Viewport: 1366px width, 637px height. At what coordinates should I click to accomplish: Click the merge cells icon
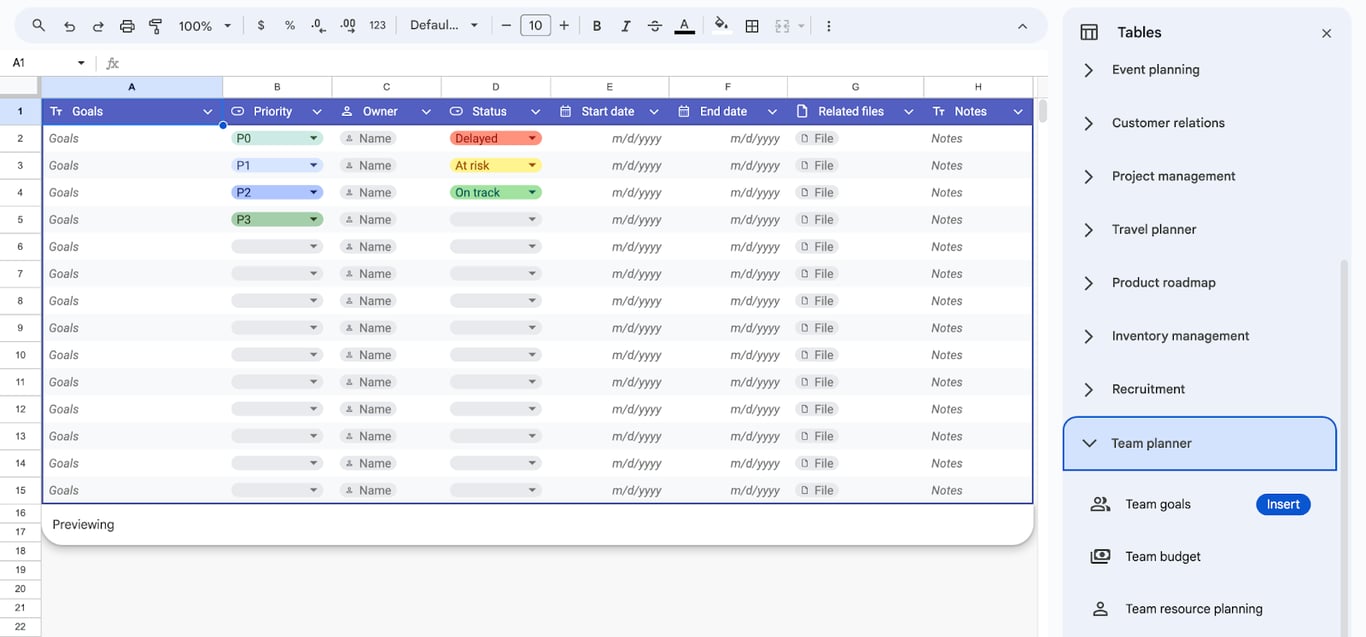(x=783, y=26)
